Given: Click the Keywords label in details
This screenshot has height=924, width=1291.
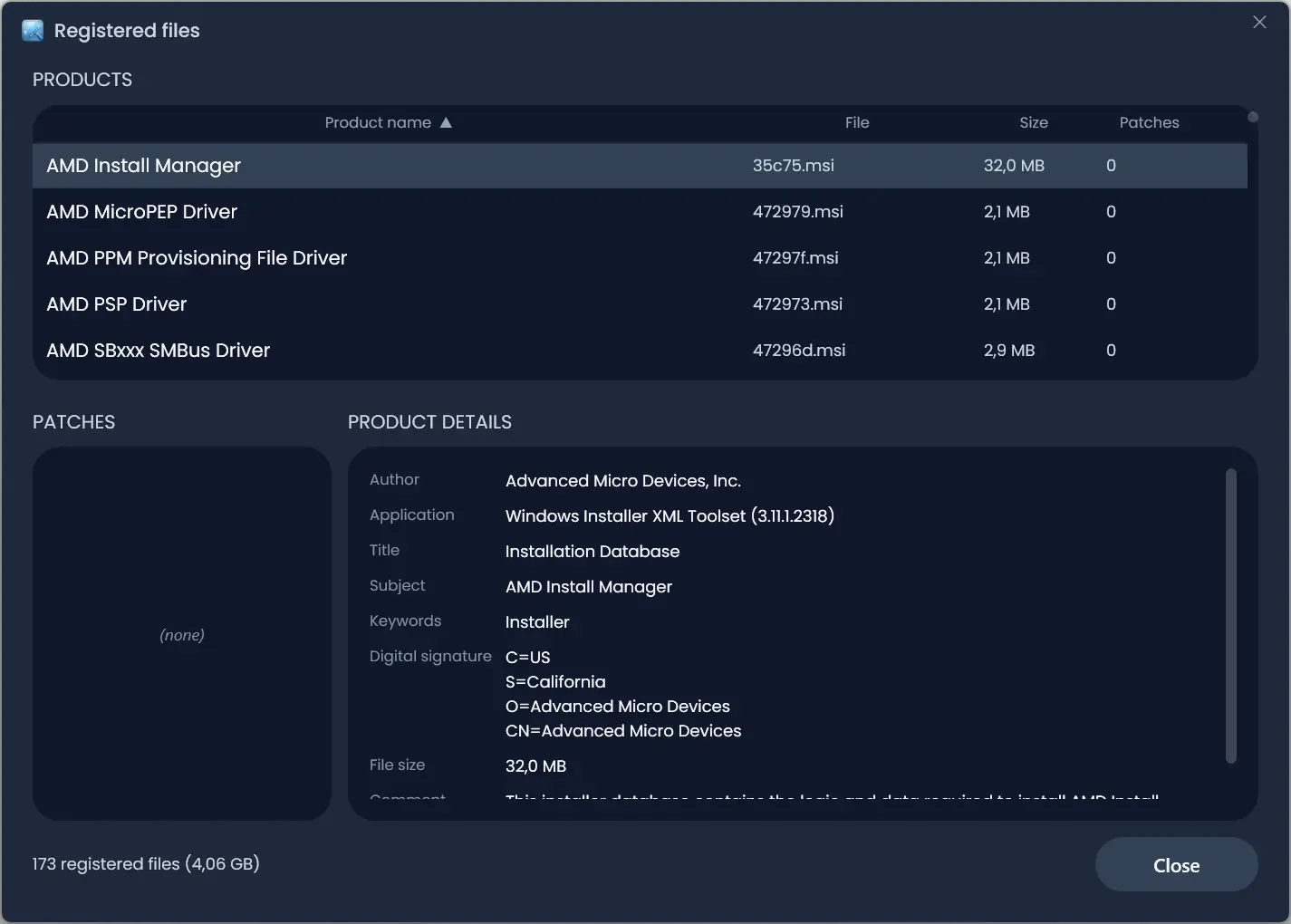Looking at the screenshot, I should (405, 621).
